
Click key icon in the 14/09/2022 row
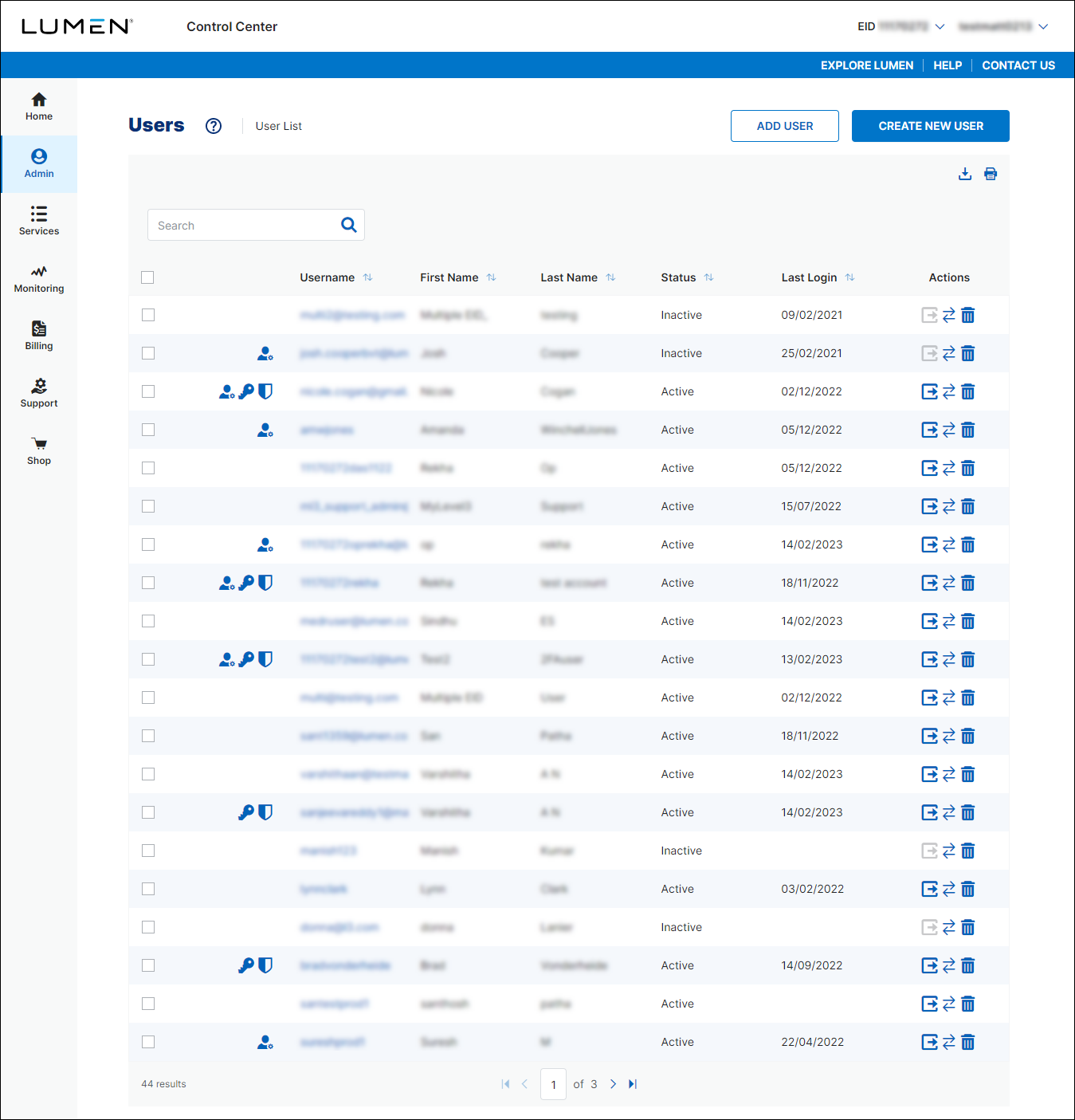click(x=246, y=965)
